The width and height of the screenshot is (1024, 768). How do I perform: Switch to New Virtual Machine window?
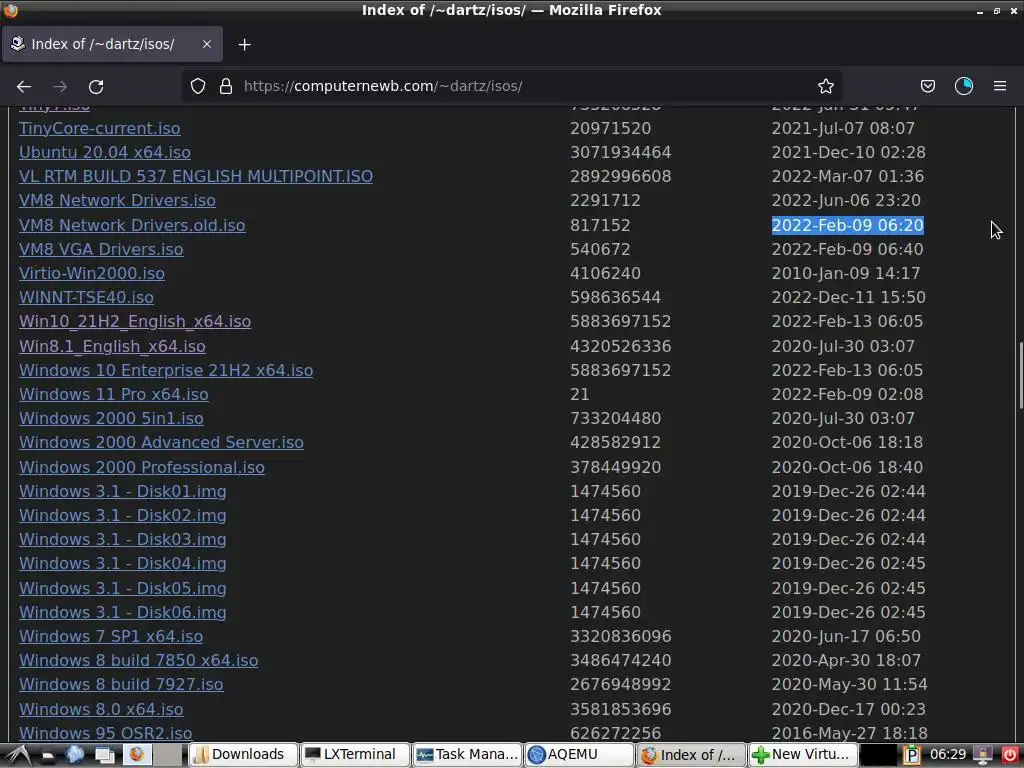pyautogui.click(x=803, y=754)
